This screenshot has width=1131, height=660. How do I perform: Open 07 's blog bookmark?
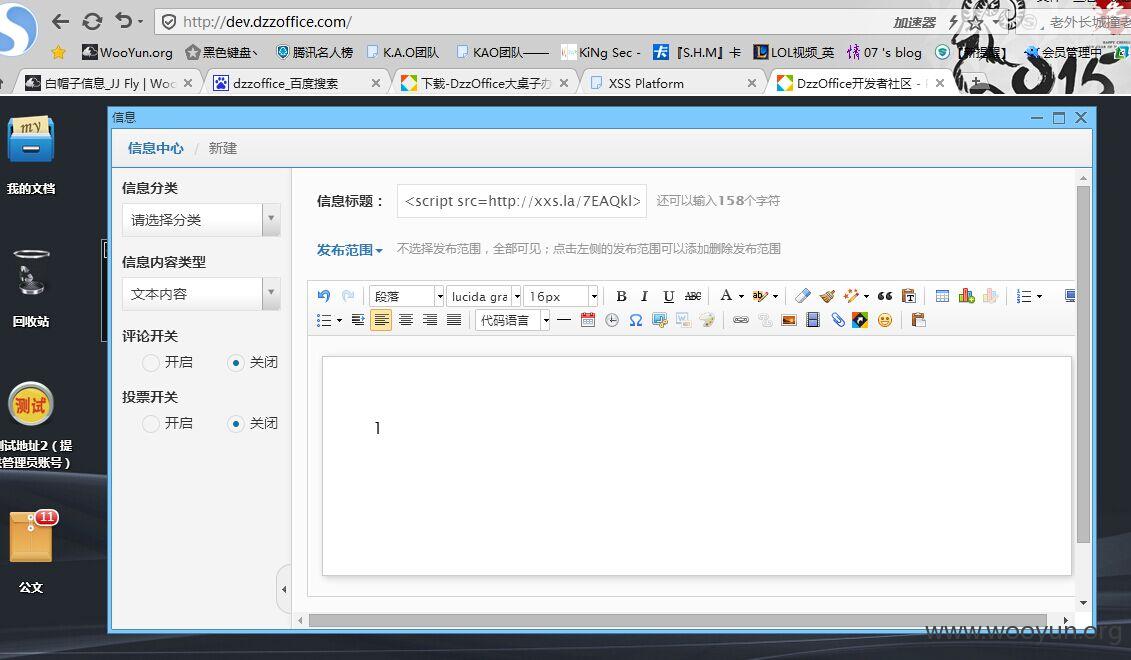884,53
